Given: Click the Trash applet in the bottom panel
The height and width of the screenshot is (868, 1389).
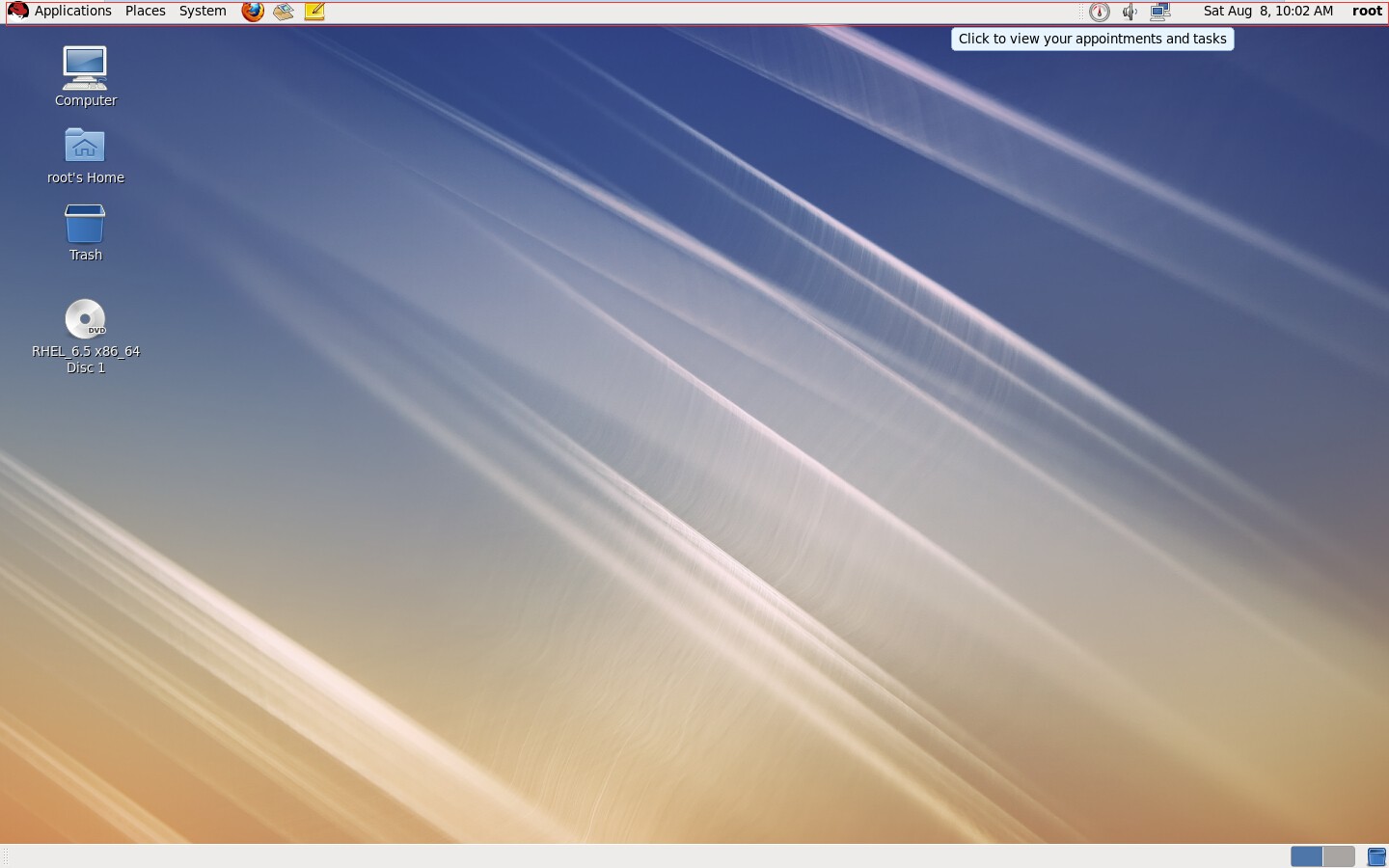Looking at the screenshot, I should tap(1376, 856).
